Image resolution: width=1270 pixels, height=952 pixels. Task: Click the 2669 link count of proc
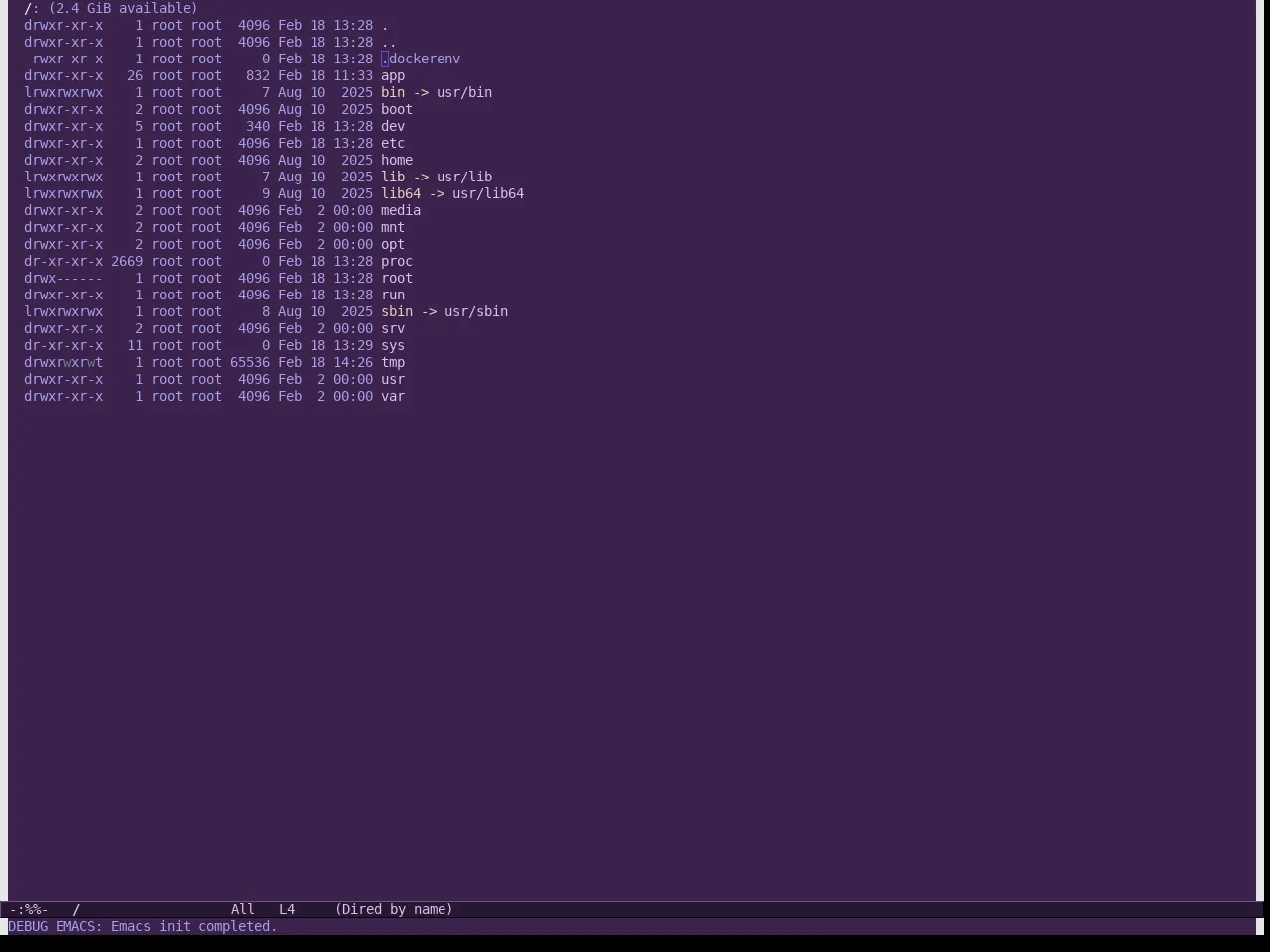coord(127,261)
